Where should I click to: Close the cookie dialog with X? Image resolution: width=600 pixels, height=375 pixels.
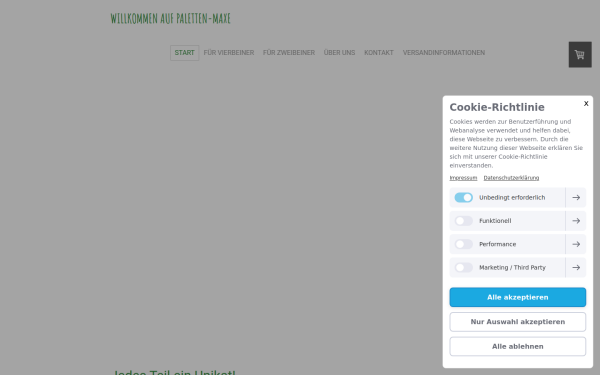pyautogui.click(x=586, y=104)
